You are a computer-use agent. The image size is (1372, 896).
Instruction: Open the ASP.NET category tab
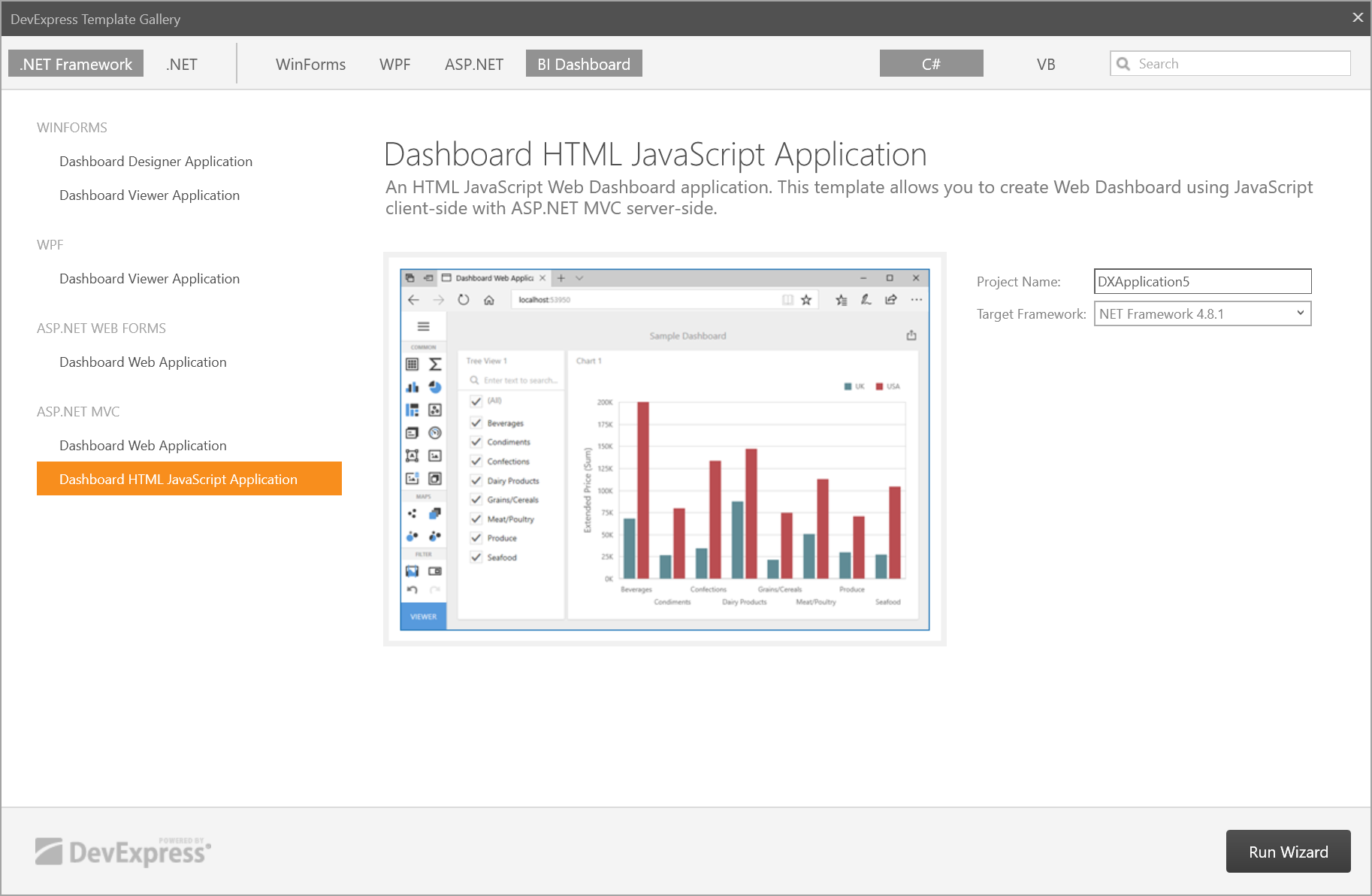473,64
